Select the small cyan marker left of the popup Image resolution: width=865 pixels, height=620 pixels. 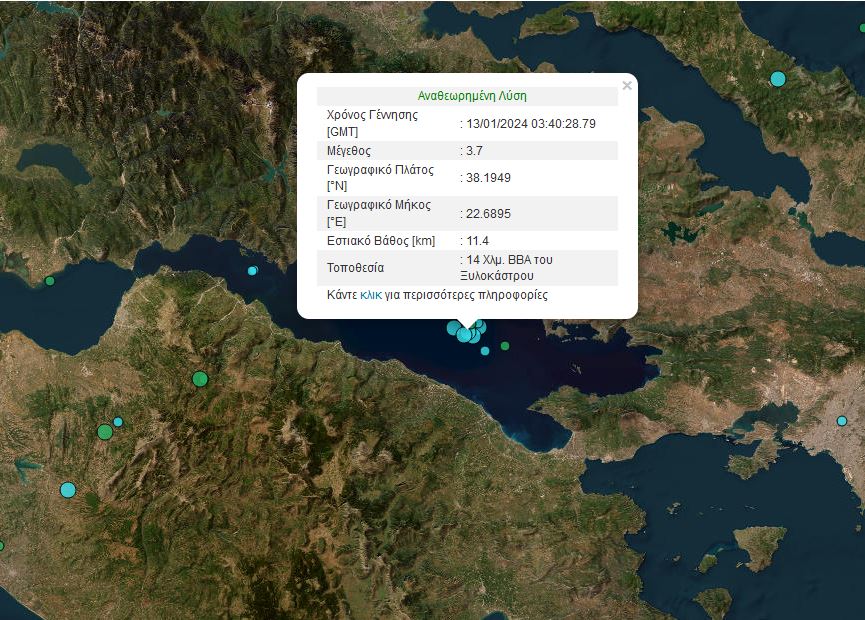click(252, 270)
